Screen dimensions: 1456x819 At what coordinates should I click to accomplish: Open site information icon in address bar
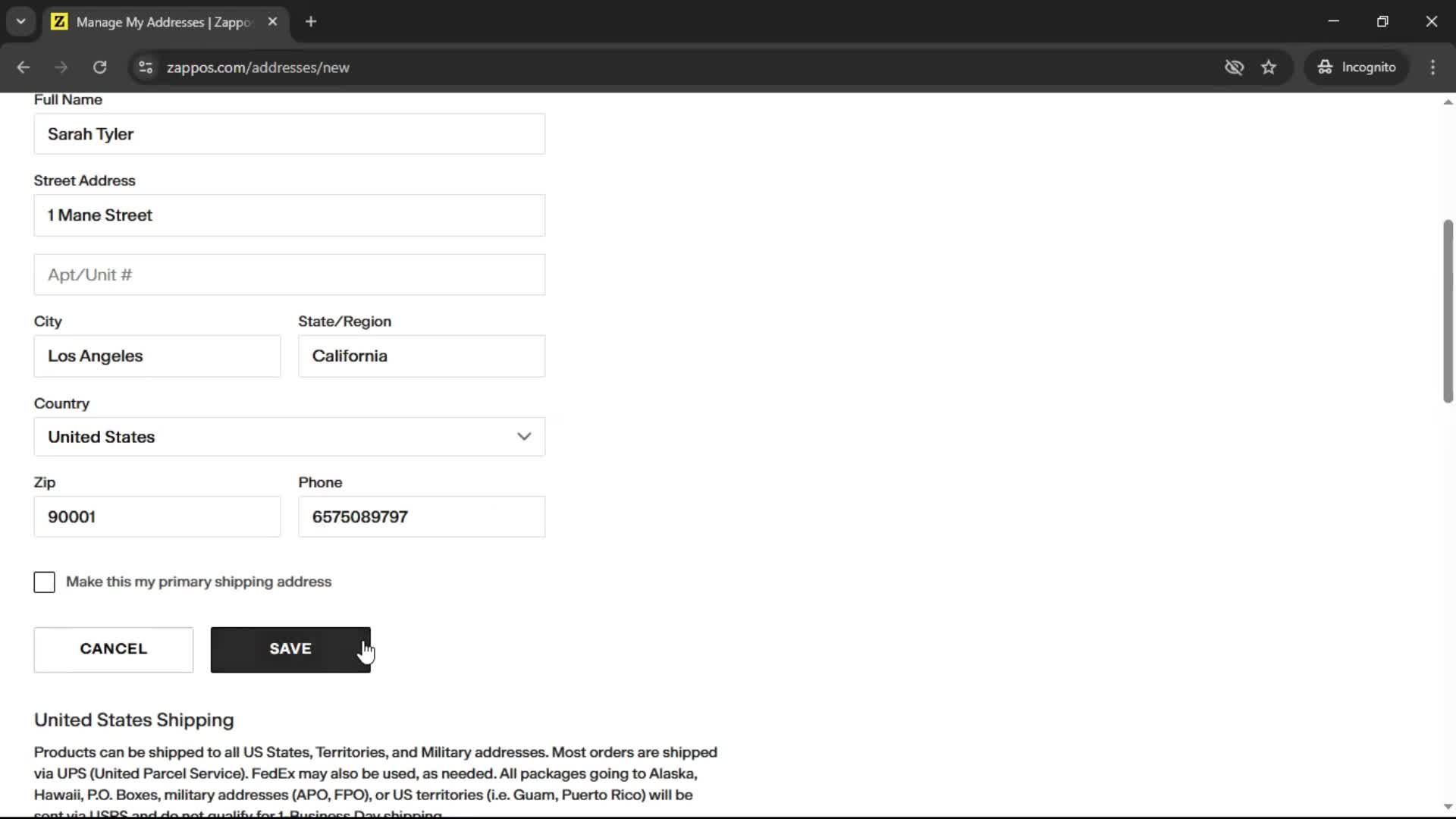[146, 67]
